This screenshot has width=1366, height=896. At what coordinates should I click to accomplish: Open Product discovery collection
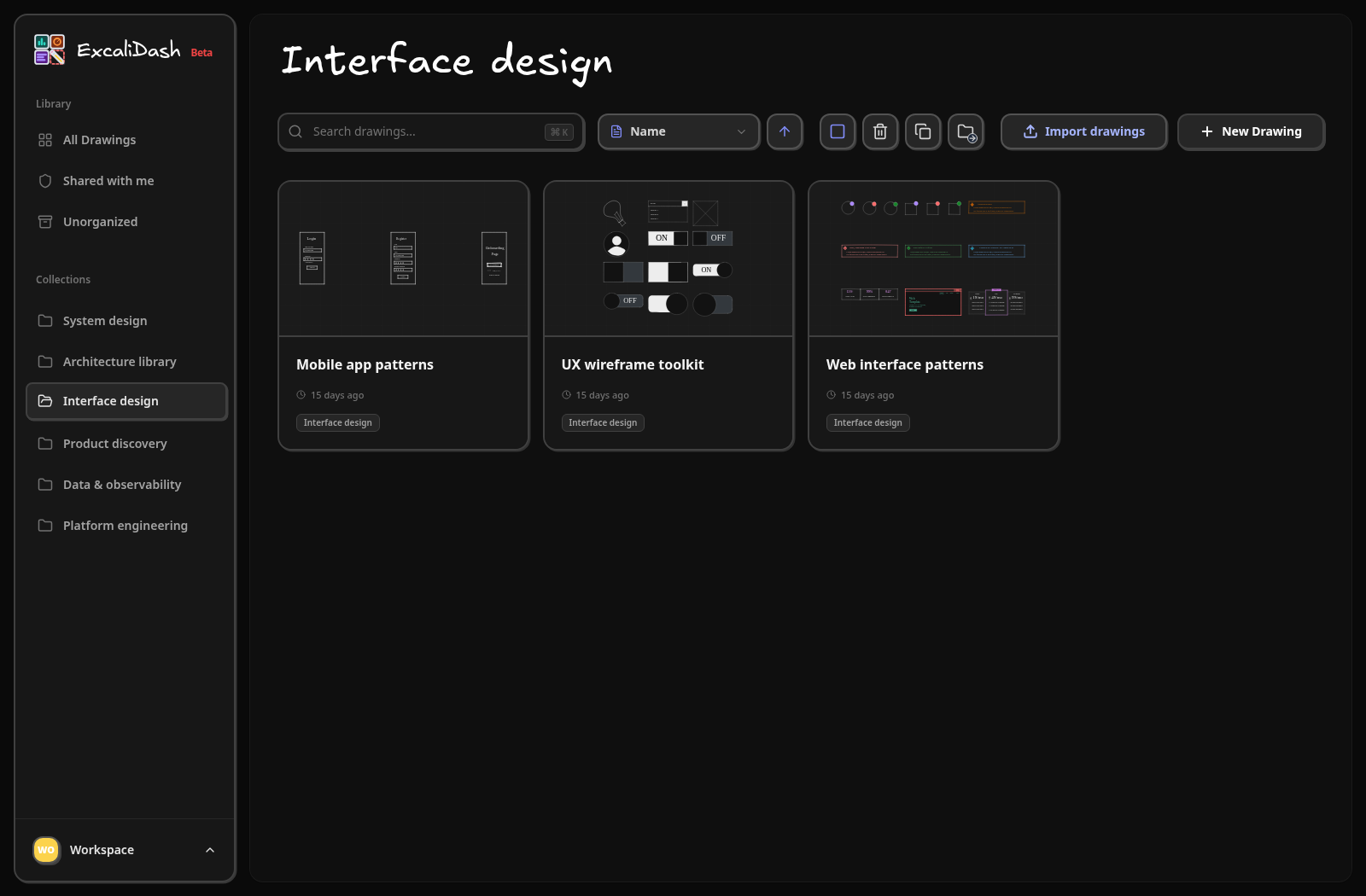coord(126,444)
